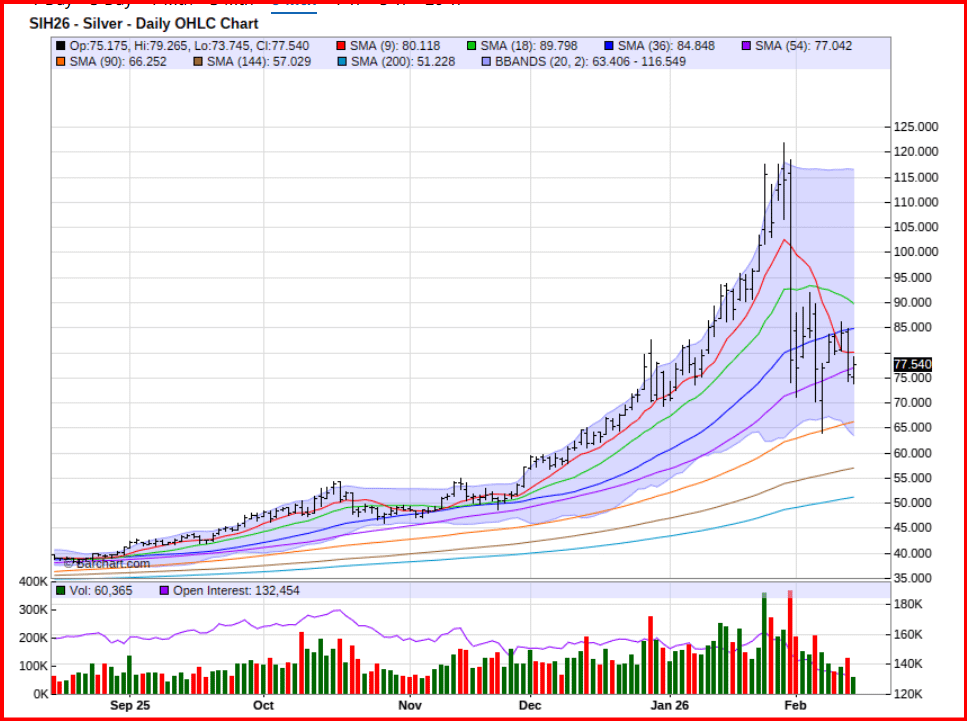The height and width of the screenshot is (721, 967).
Task: Click the 90.000 price axis label
Action: tap(913, 303)
